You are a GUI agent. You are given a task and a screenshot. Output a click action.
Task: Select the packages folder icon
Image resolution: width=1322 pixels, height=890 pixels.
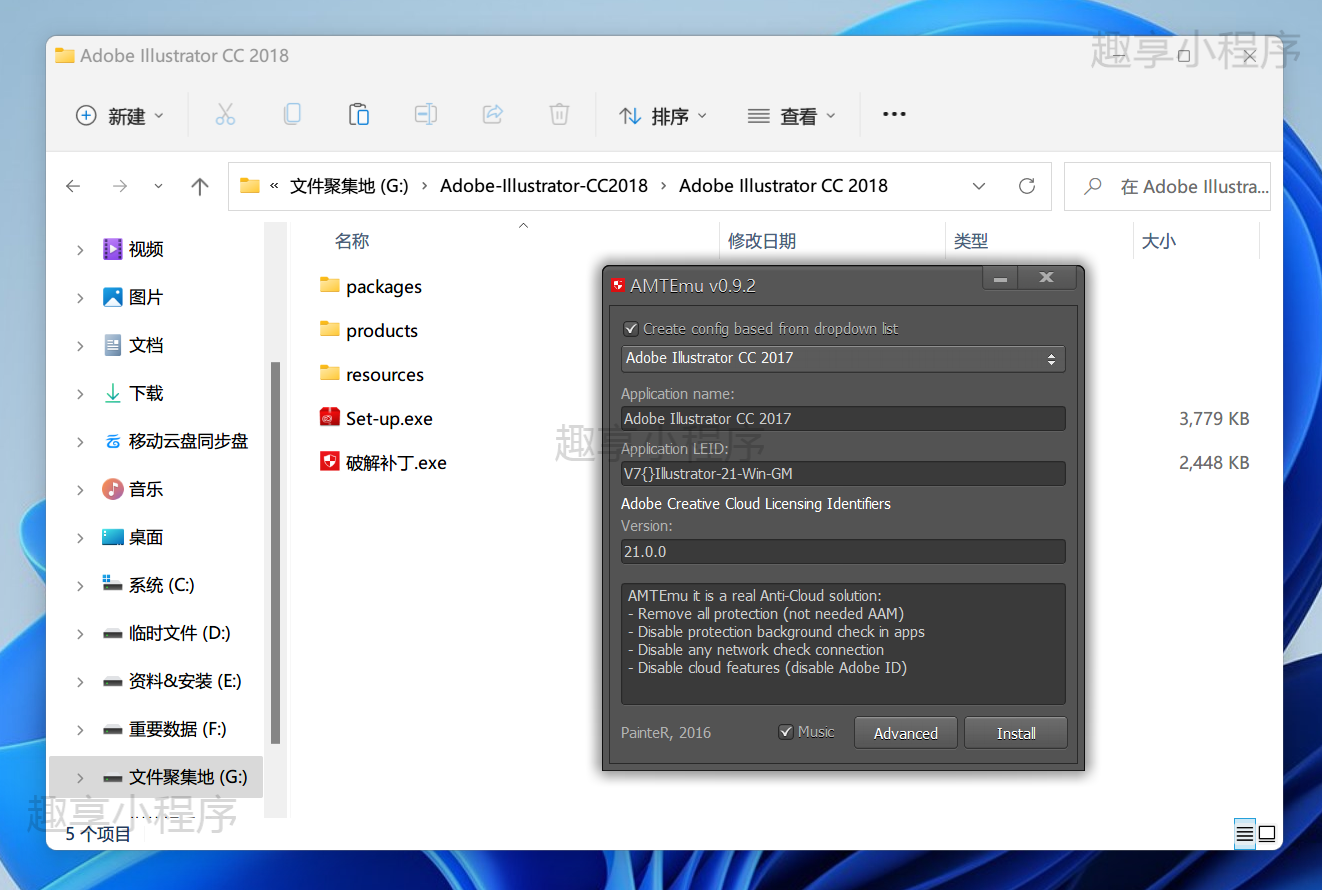330,286
